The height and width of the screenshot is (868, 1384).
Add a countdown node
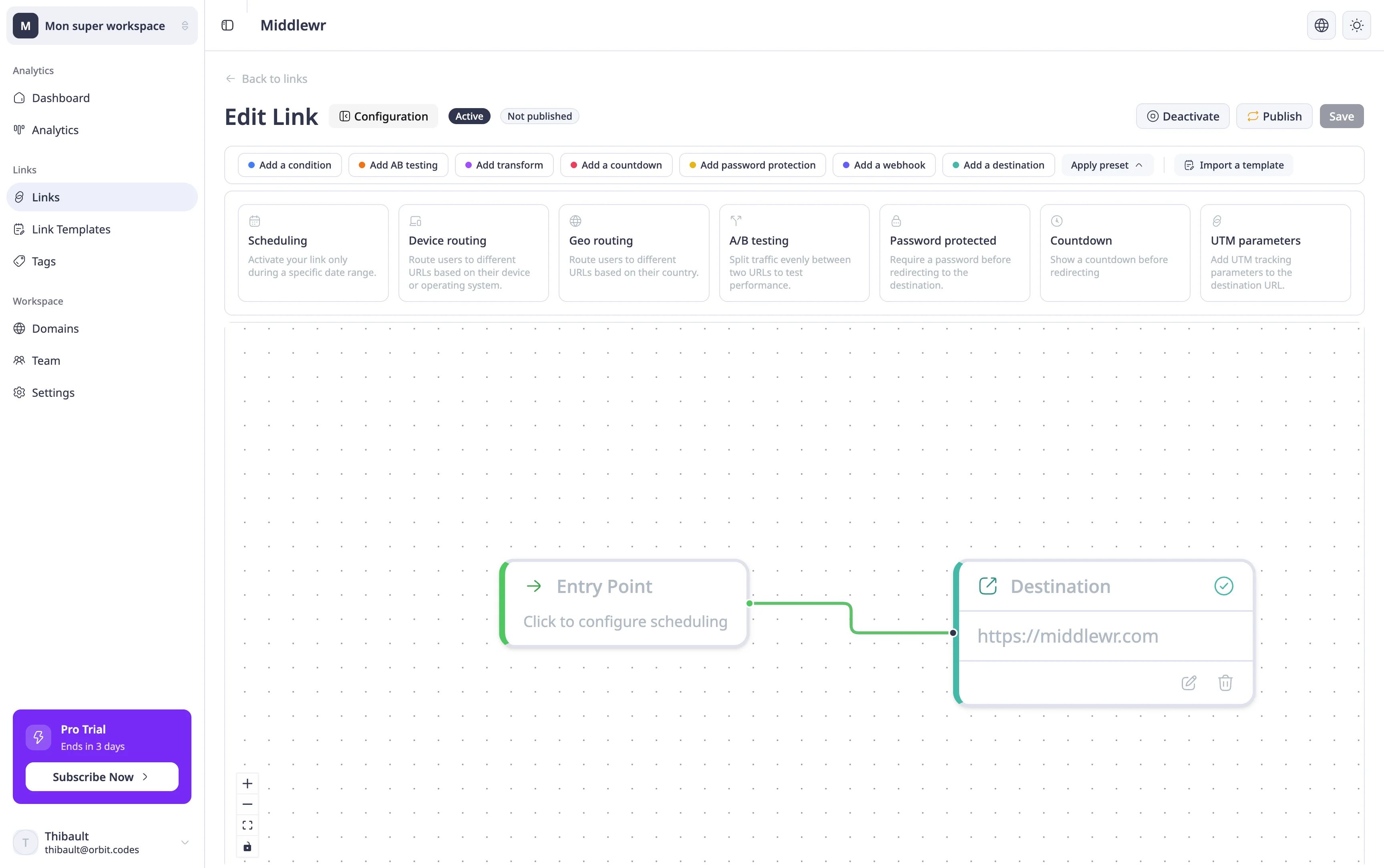617,165
